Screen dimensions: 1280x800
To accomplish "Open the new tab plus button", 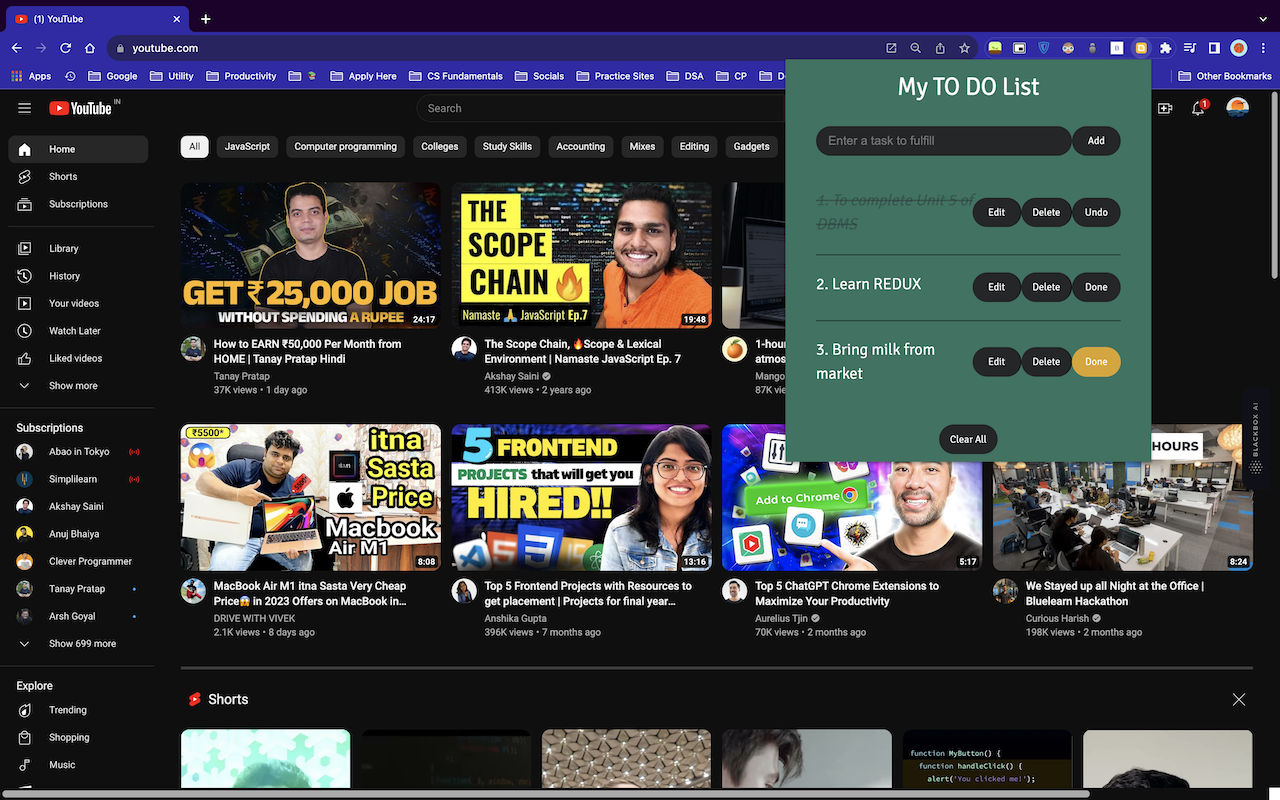I will (206, 19).
